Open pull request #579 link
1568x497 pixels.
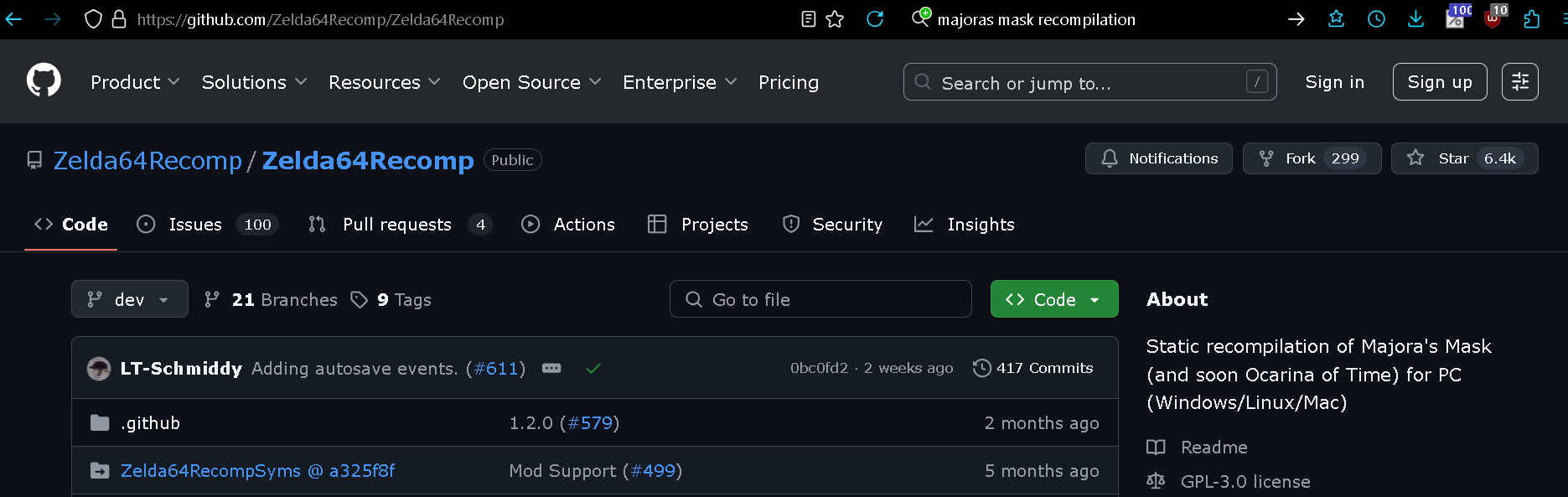590,423
